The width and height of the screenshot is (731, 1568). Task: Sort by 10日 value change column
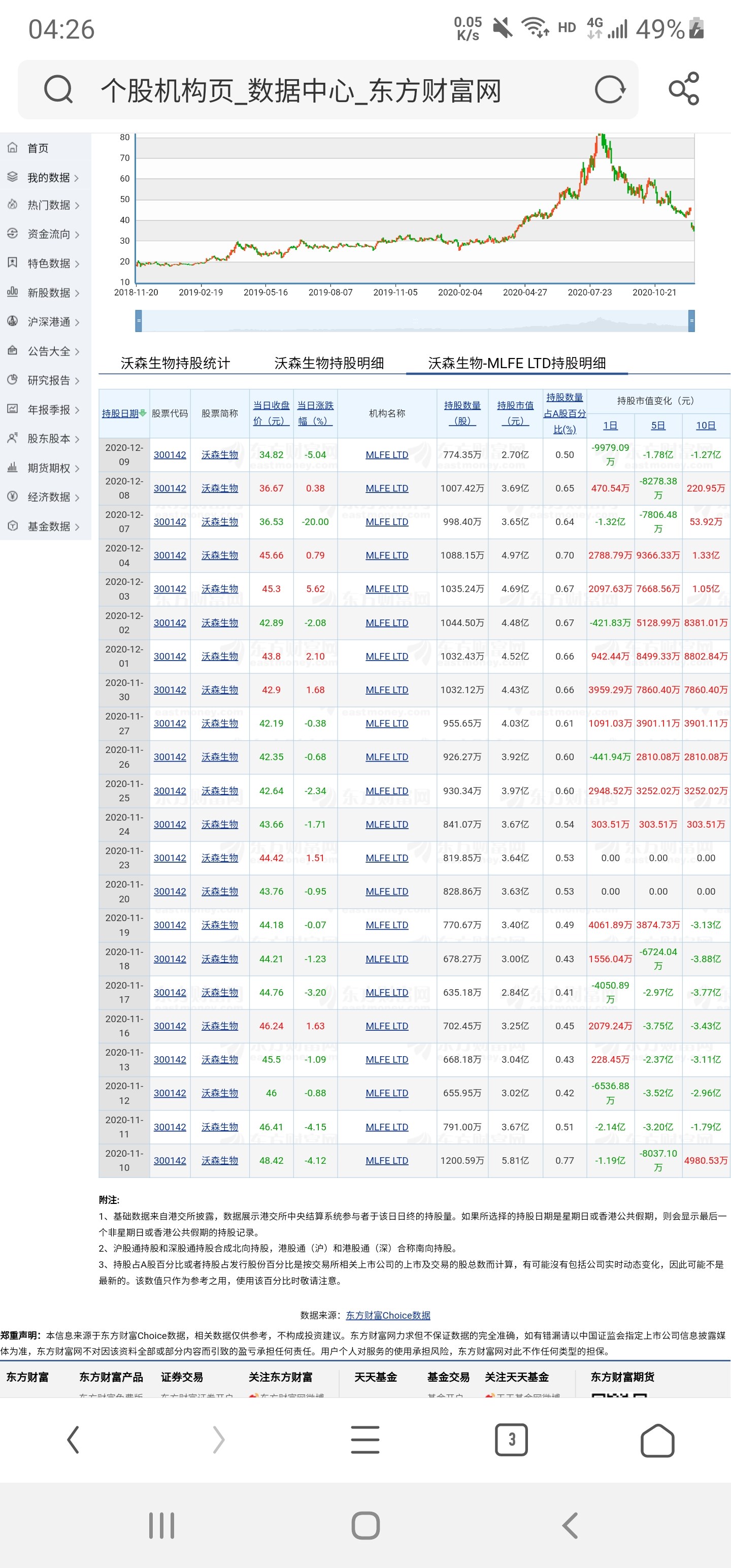coord(706,426)
